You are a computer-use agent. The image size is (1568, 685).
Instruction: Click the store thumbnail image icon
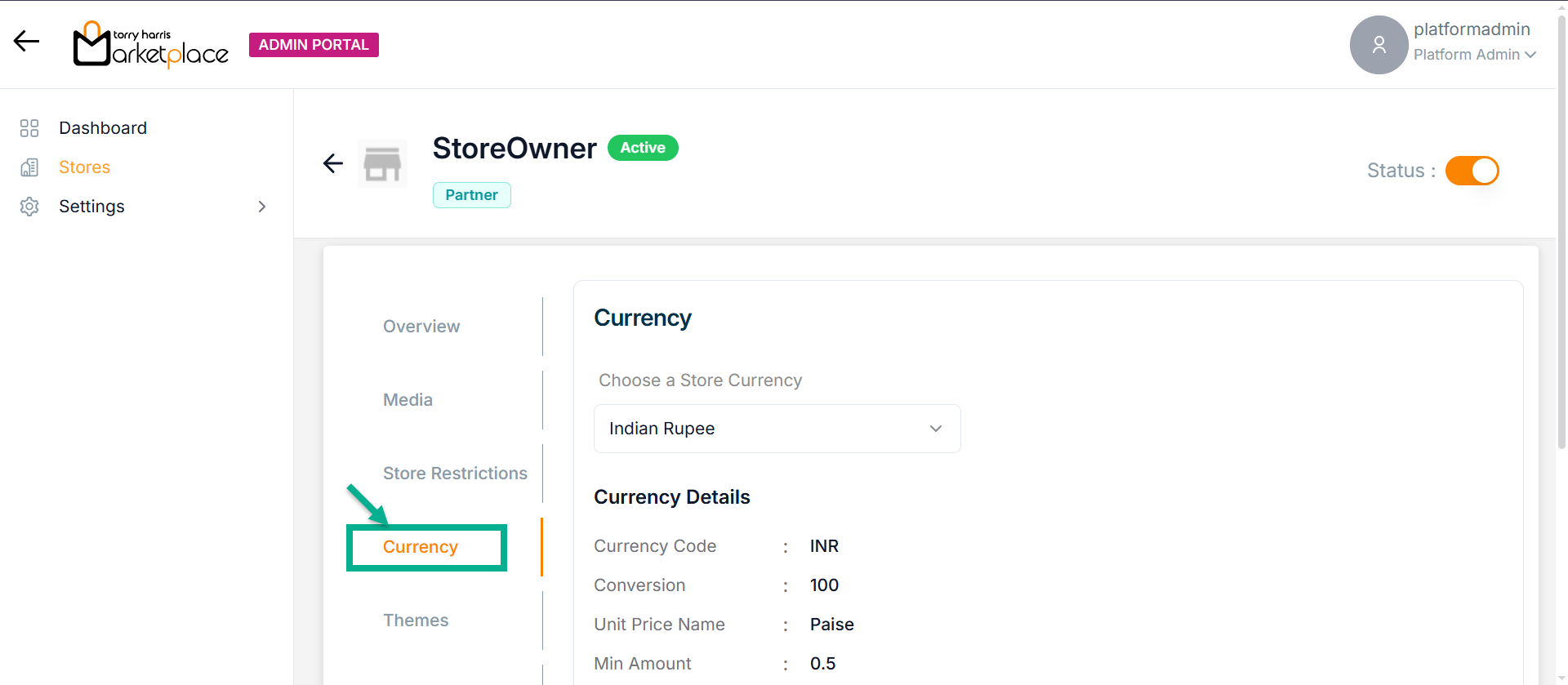click(382, 163)
